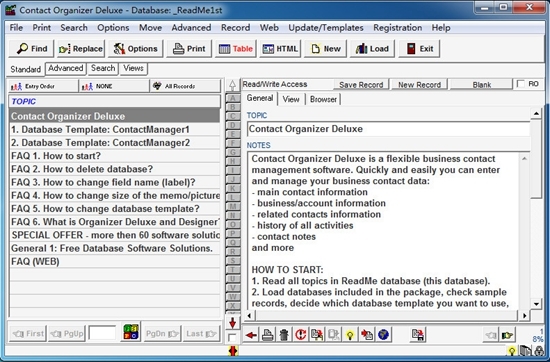The height and width of the screenshot is (362, 550).
Task: Click the Find magnifier toolbar button
Action: click(x=31, y=48)
